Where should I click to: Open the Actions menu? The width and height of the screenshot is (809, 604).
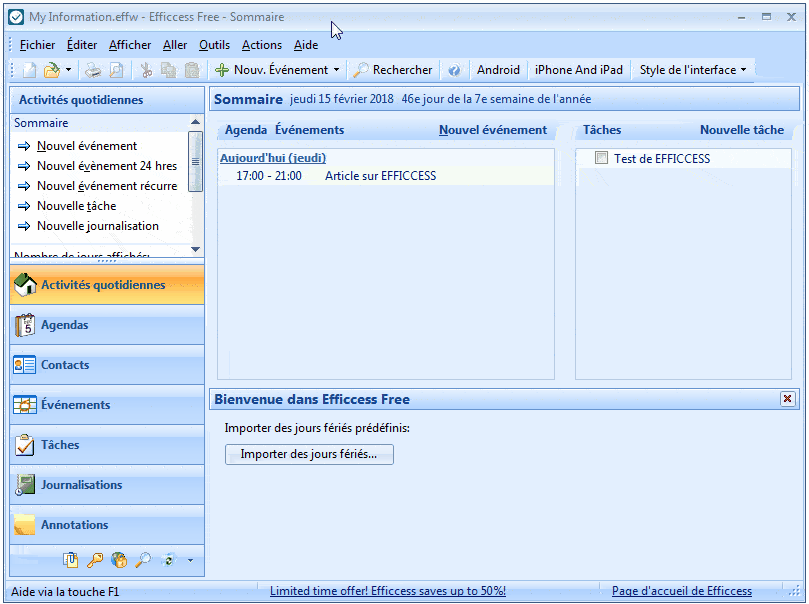(262, 45)
